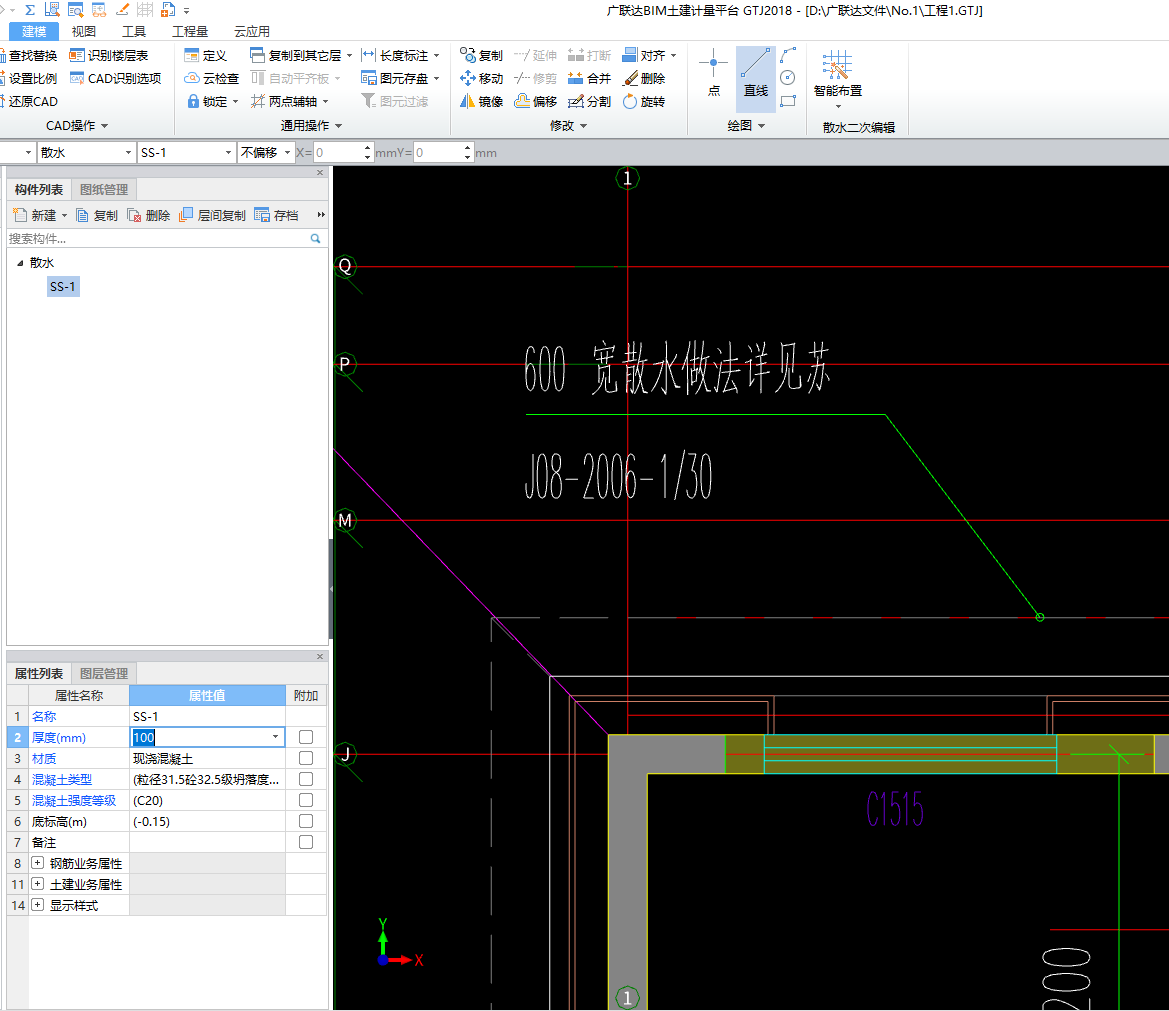
Task: Click the 删除 delete tool in ribbon
Action: click(644, 78)
